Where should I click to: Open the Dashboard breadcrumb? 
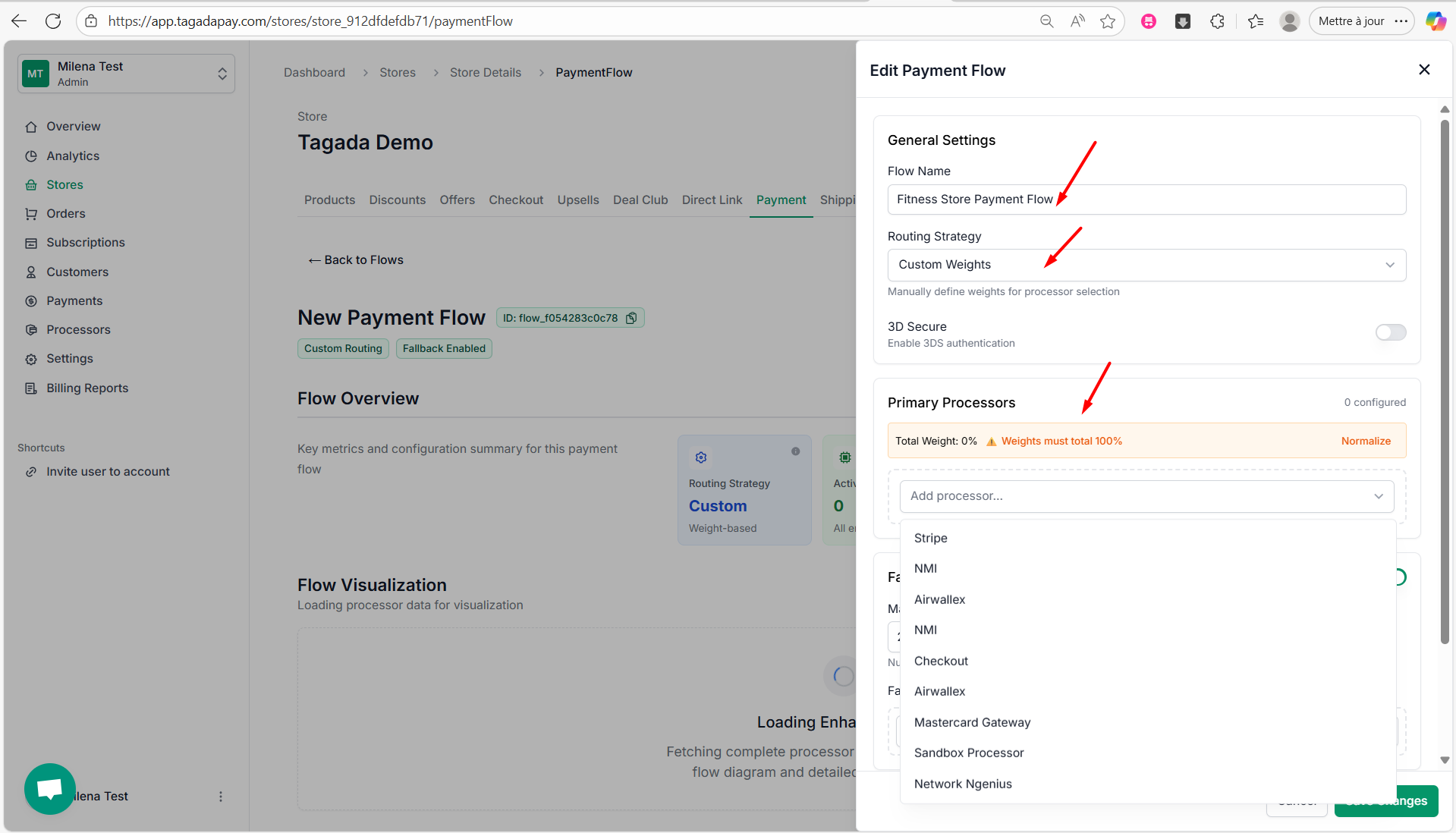click(x=314, y=72)
